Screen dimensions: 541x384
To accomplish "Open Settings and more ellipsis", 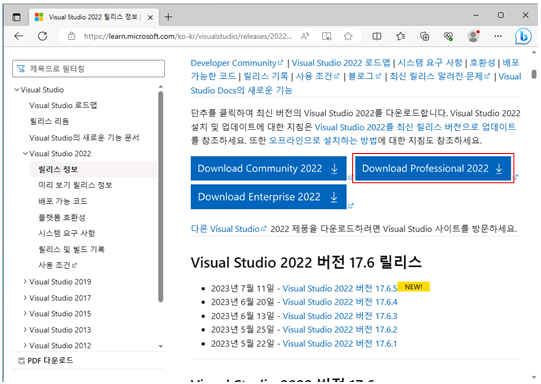I will click(498, 36).
